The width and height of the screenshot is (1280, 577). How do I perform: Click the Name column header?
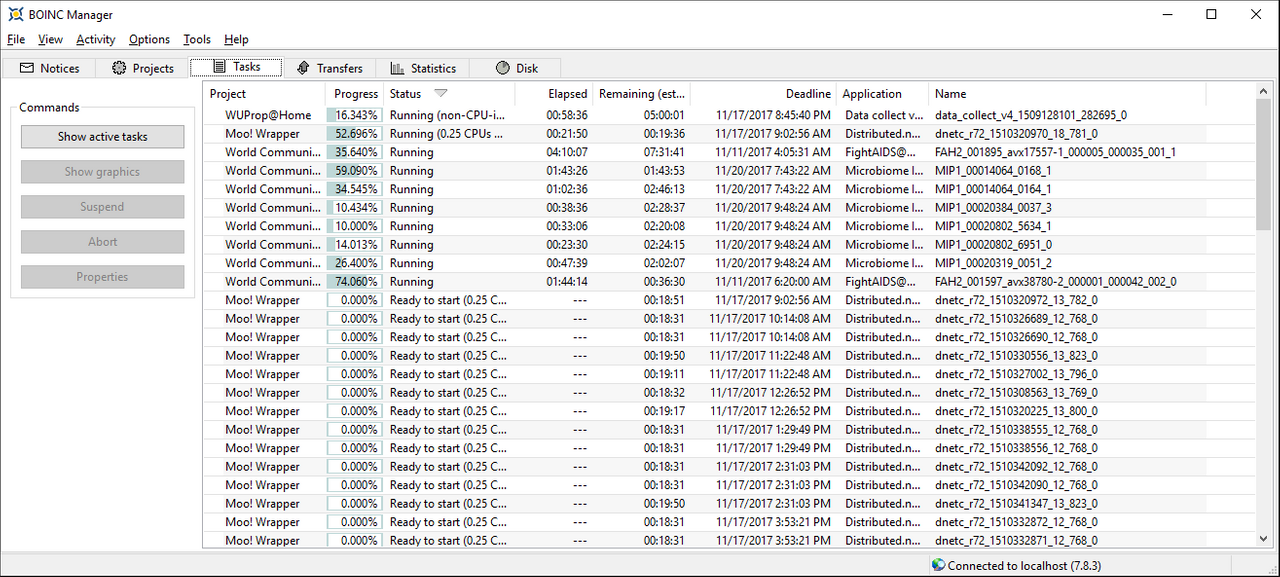pyautogui.click(x=1067, y=94)
